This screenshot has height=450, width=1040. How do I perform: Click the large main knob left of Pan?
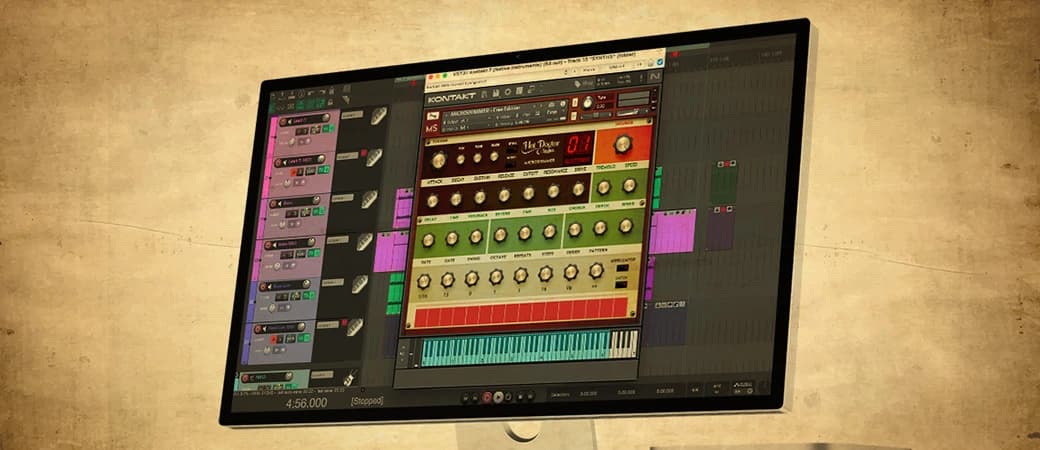[438, 160]
